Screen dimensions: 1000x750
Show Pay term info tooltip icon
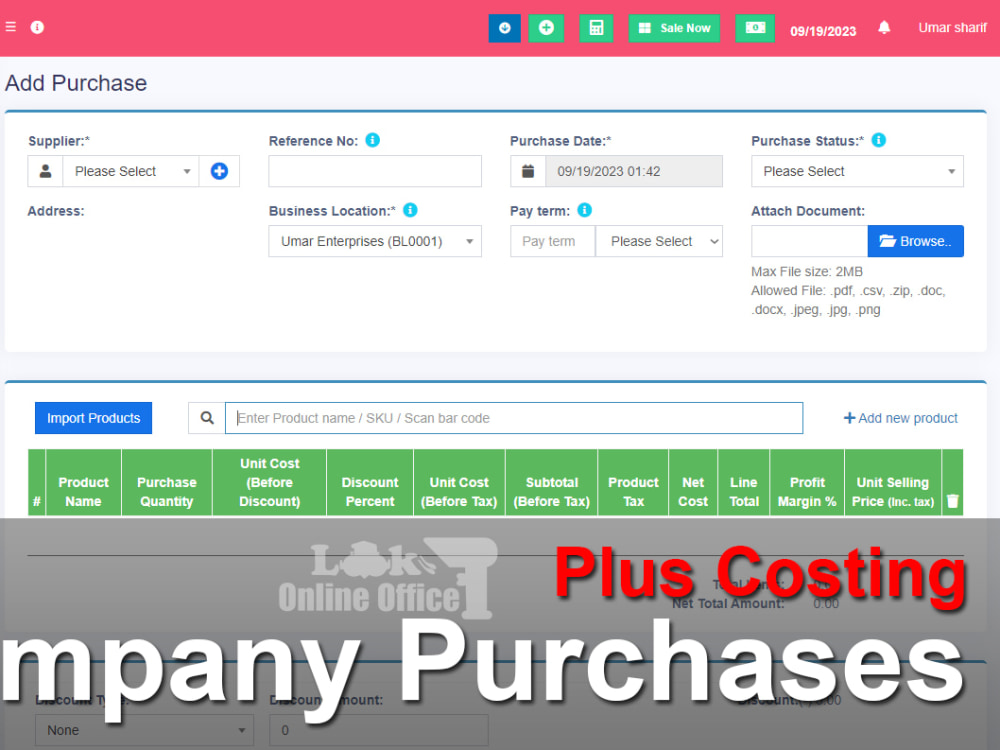point(585,210)
